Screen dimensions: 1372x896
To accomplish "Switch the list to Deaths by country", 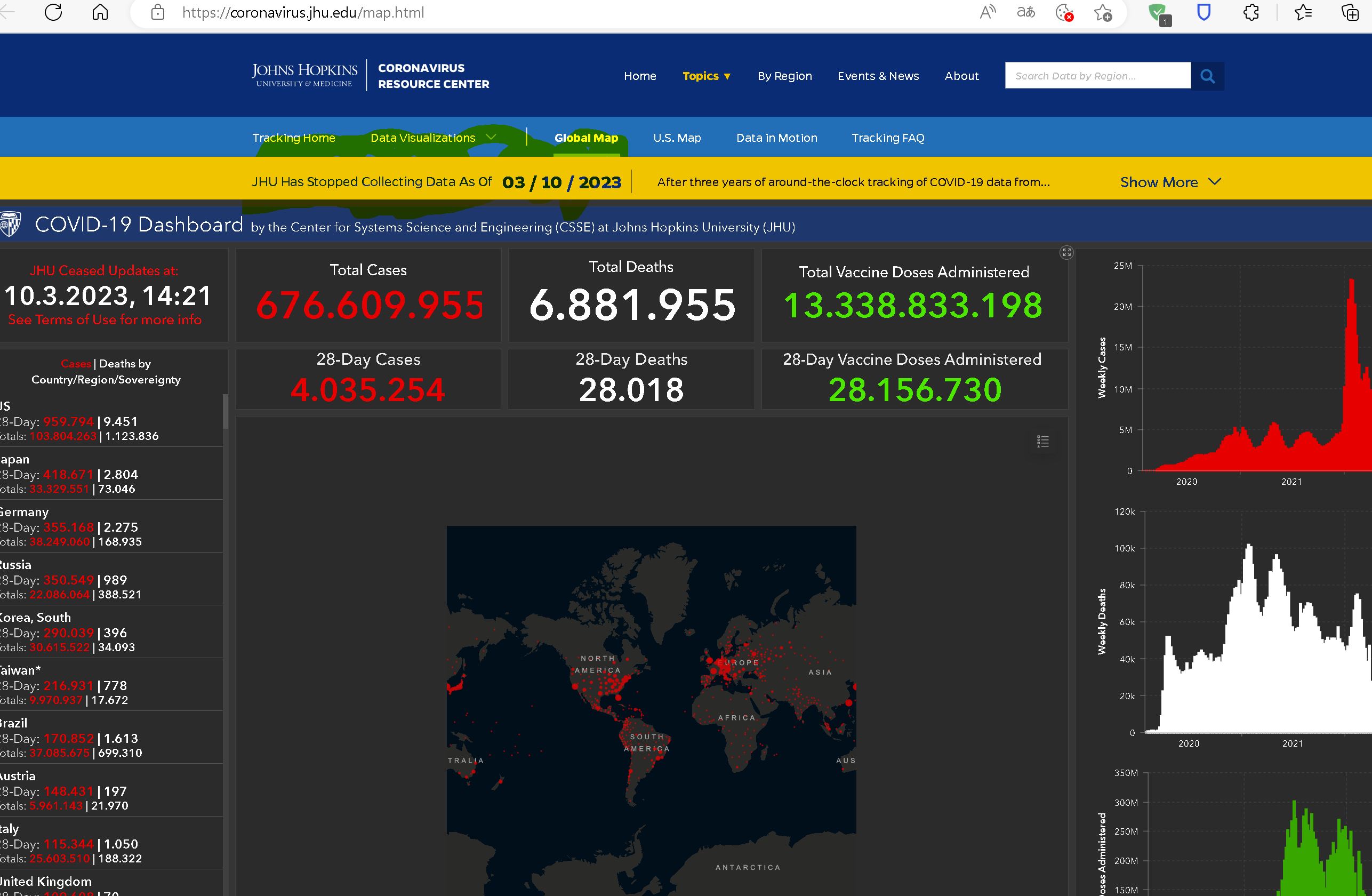I will tap(125, 364).
